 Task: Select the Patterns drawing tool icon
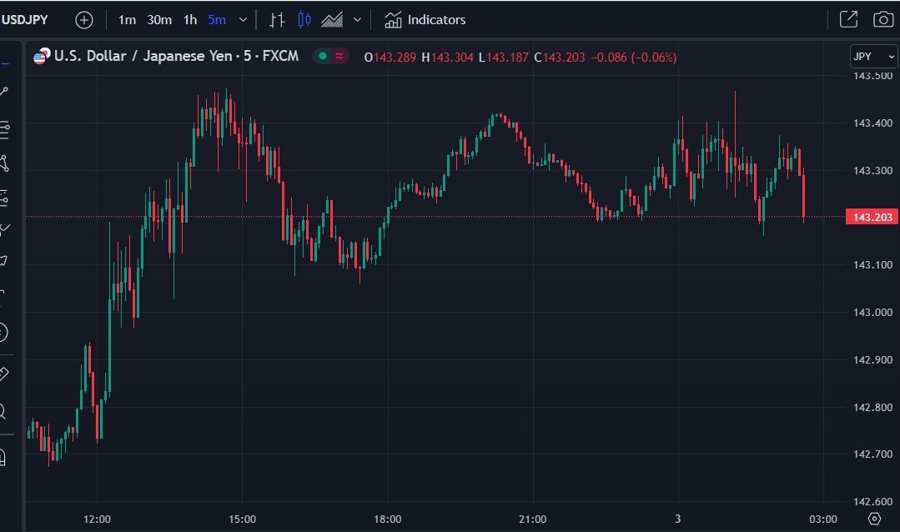[4, 164]
